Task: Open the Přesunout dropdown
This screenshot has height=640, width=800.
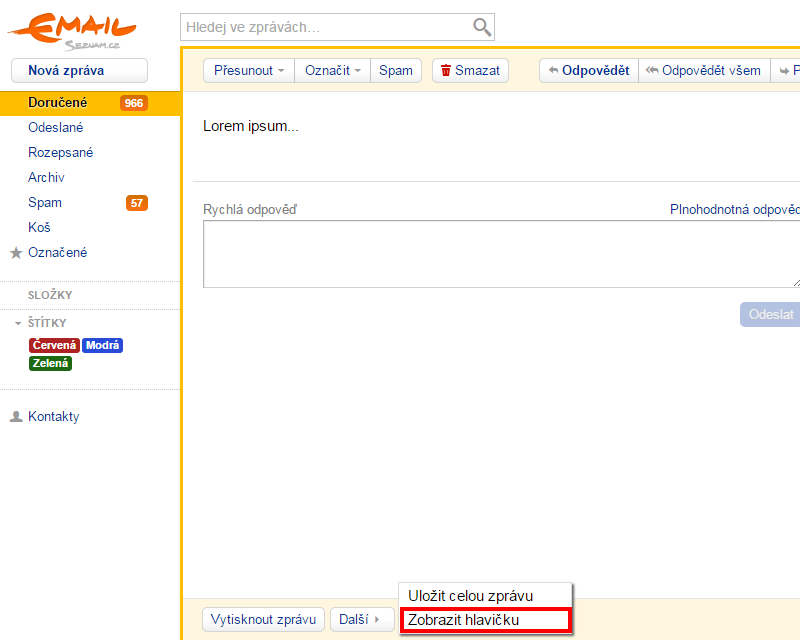Action: click(x=249, y=71)
